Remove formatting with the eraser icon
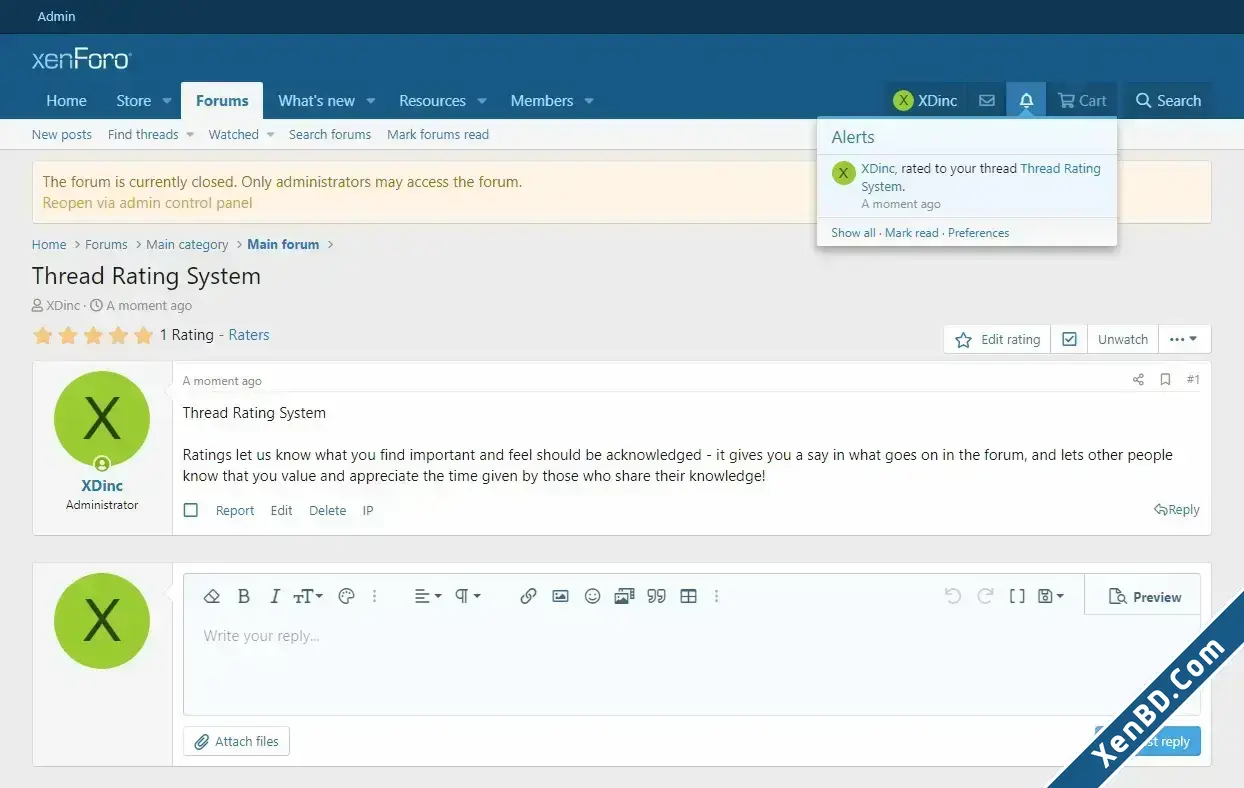Screen dimensions: 1244x788 point(211,596)
